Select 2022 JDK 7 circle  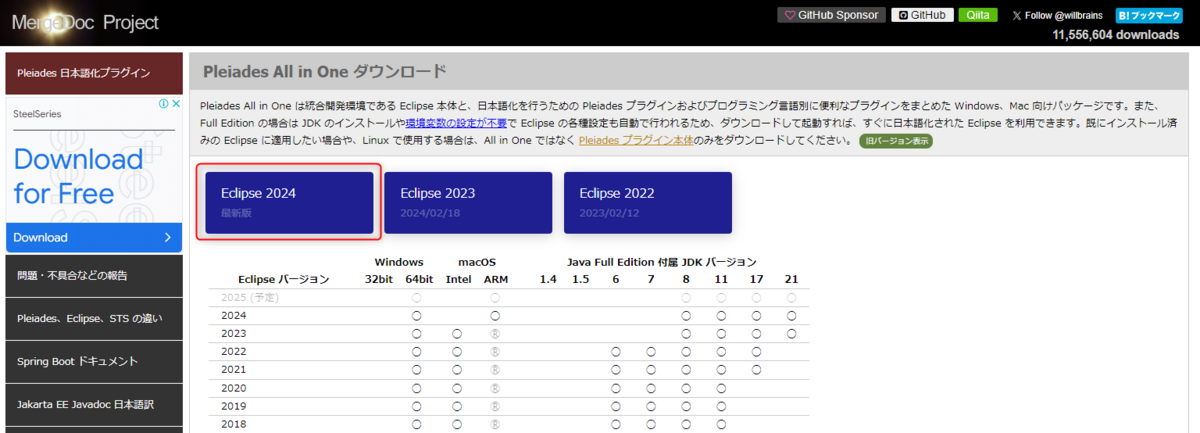coord(651,352)
